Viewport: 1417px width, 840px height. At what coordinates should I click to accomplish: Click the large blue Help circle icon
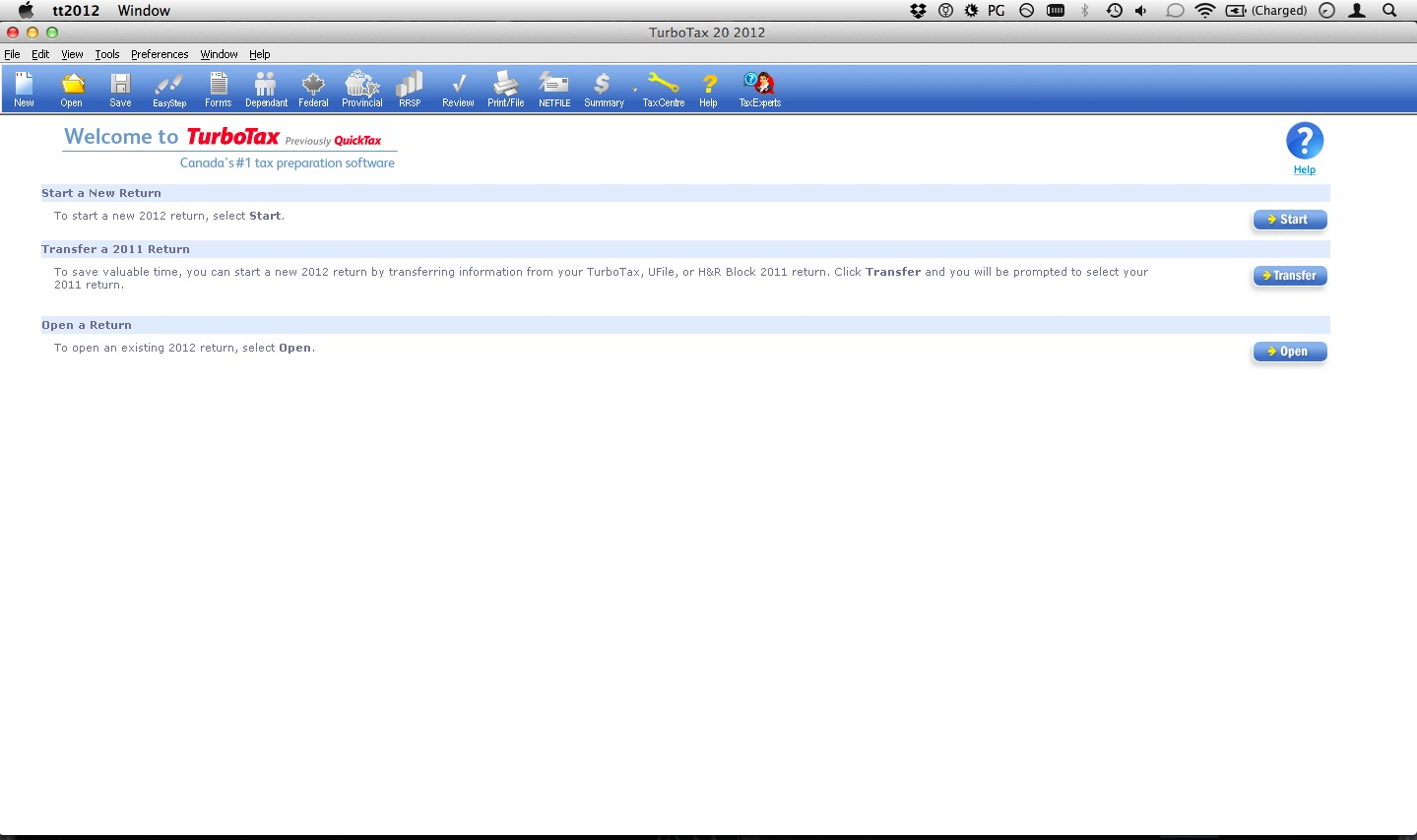1305,141
